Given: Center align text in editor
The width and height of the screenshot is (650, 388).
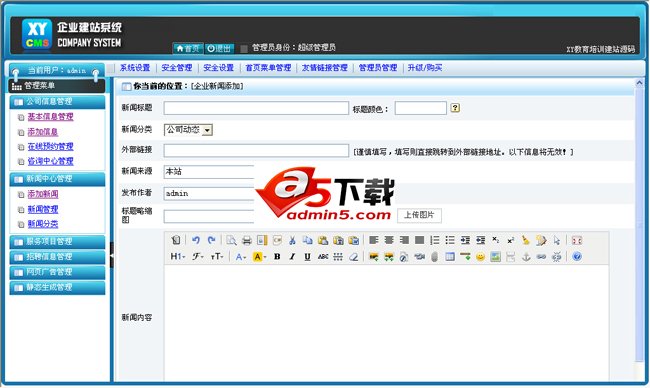Looking at the screenshot, I should [389, 240].
